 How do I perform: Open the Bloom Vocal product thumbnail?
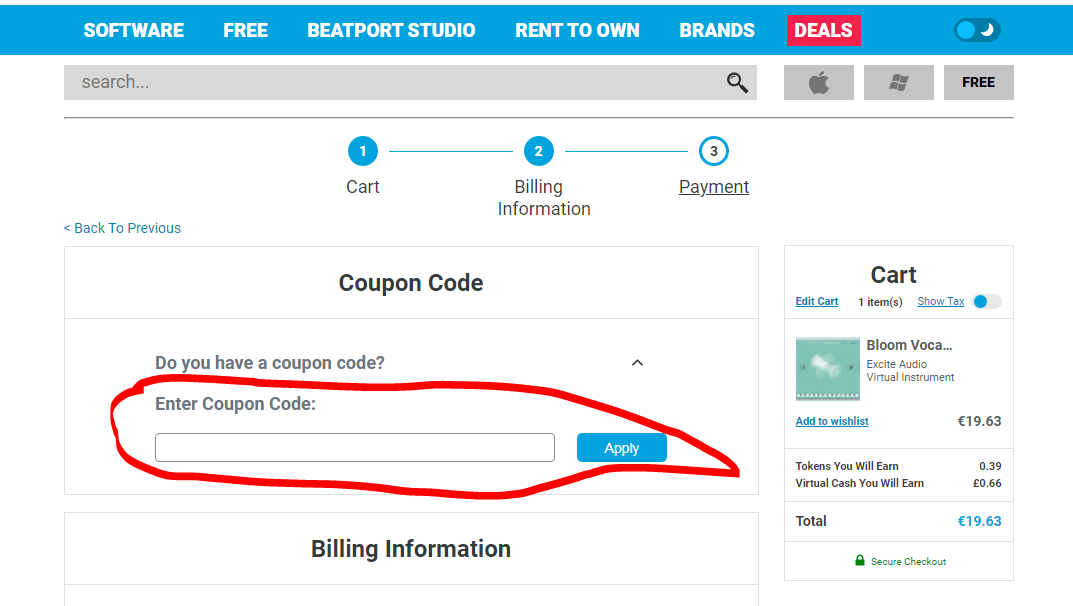(827, 369)
